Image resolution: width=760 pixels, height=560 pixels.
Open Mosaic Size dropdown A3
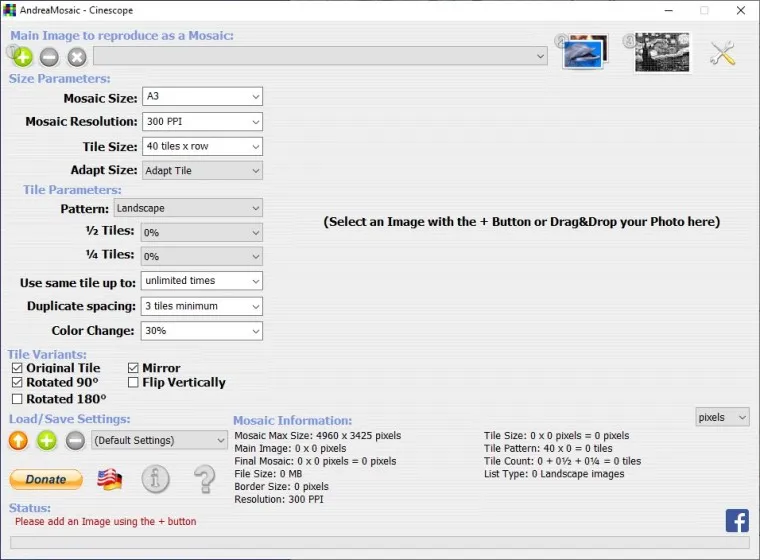point(203,96)
